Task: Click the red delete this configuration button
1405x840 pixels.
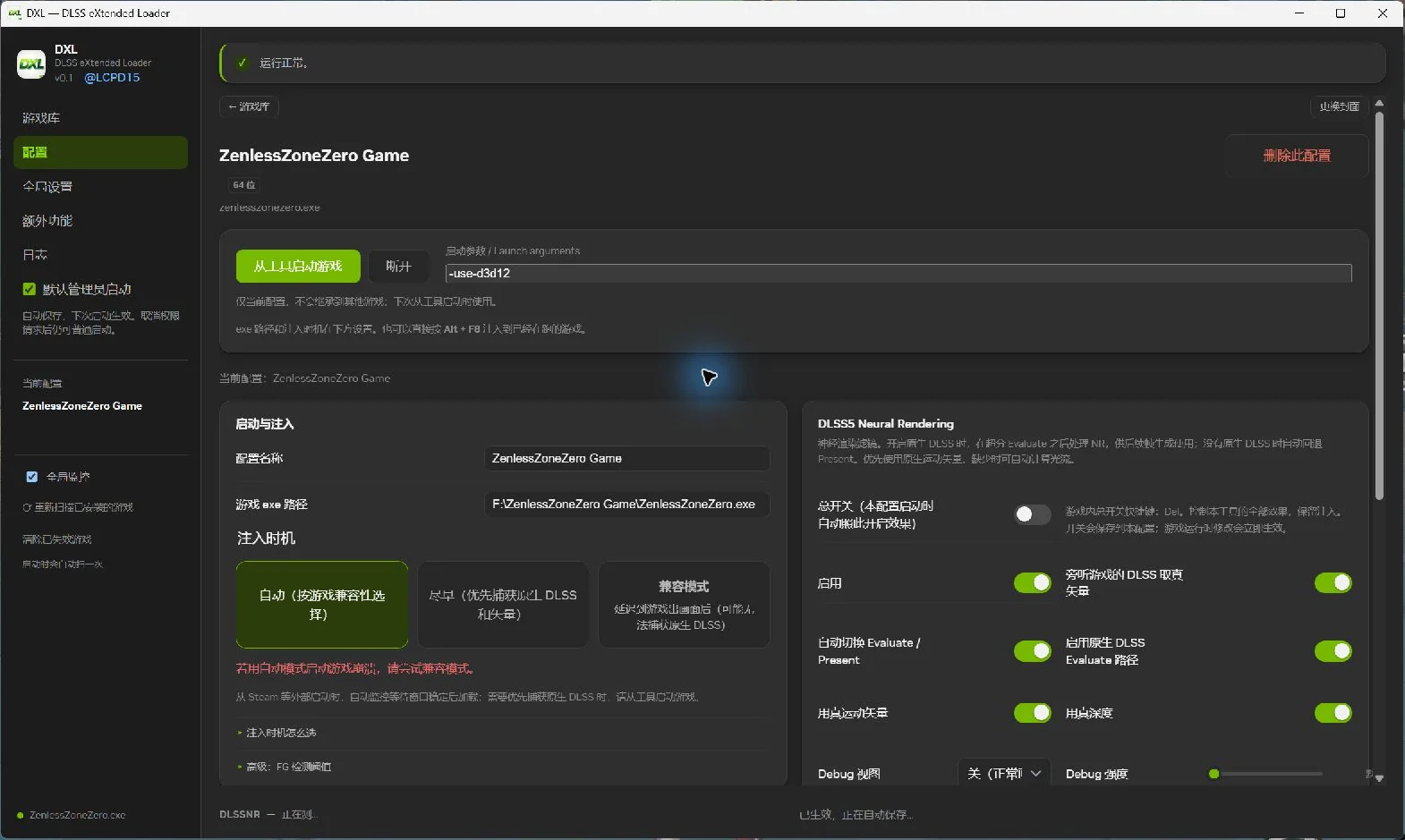Action: [1297, 156]
